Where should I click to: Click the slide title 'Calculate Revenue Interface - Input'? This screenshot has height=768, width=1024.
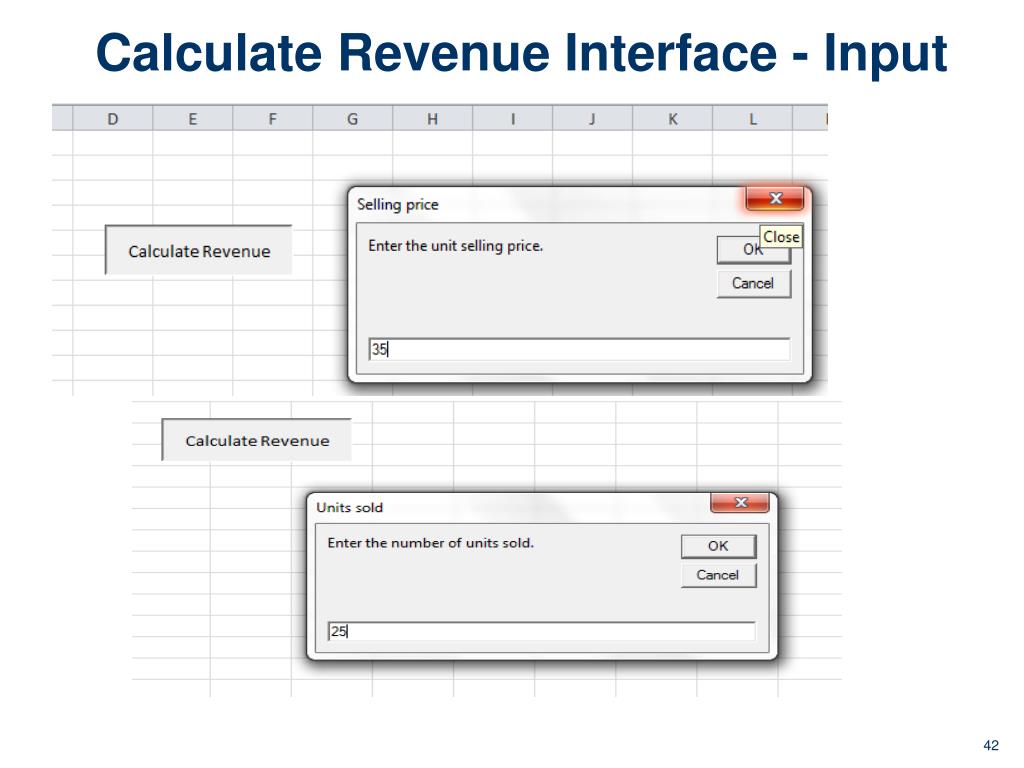(x=521, y=53)
